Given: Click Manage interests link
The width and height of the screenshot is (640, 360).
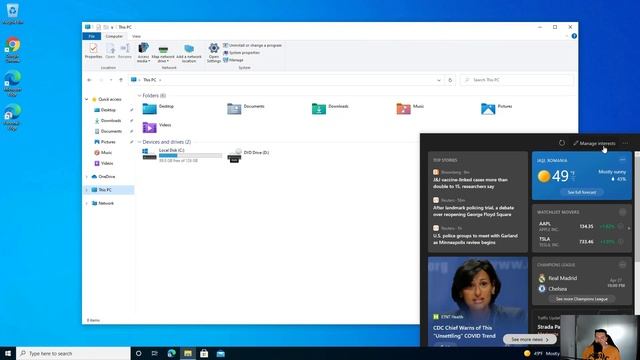Looking at the screenshot, I should (594, 143).
